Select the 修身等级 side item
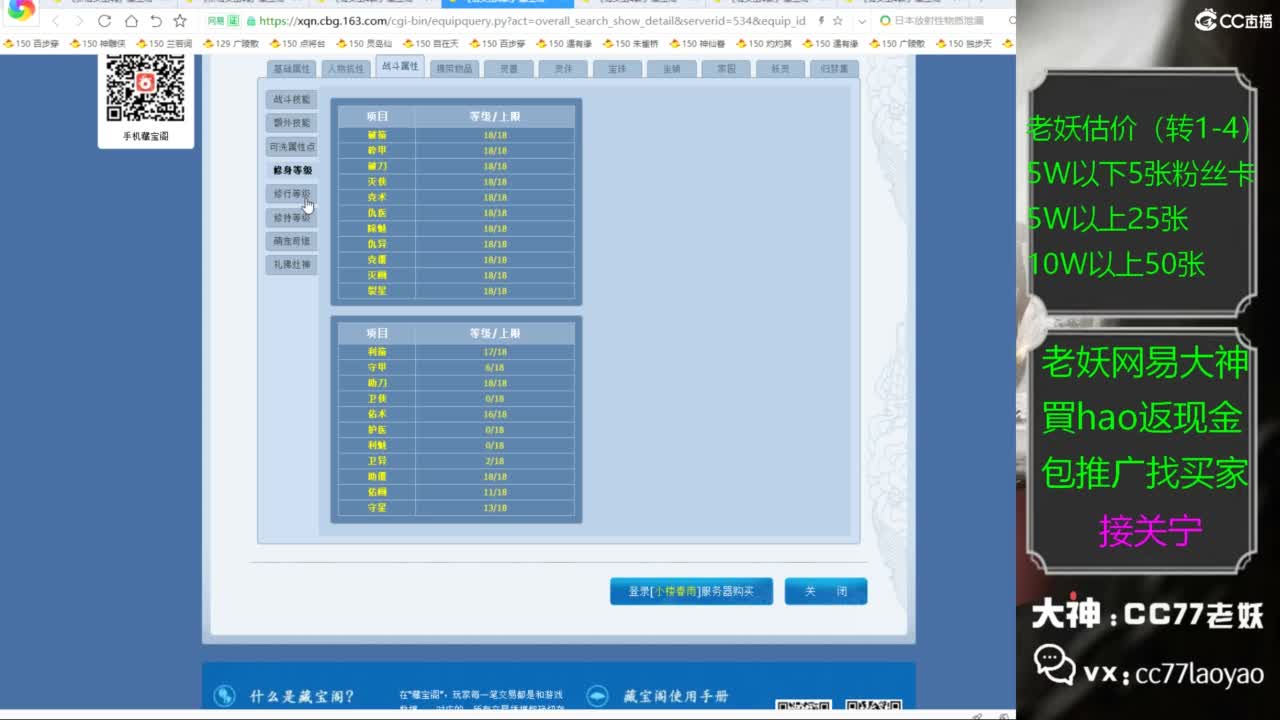 tap(292, 170)
